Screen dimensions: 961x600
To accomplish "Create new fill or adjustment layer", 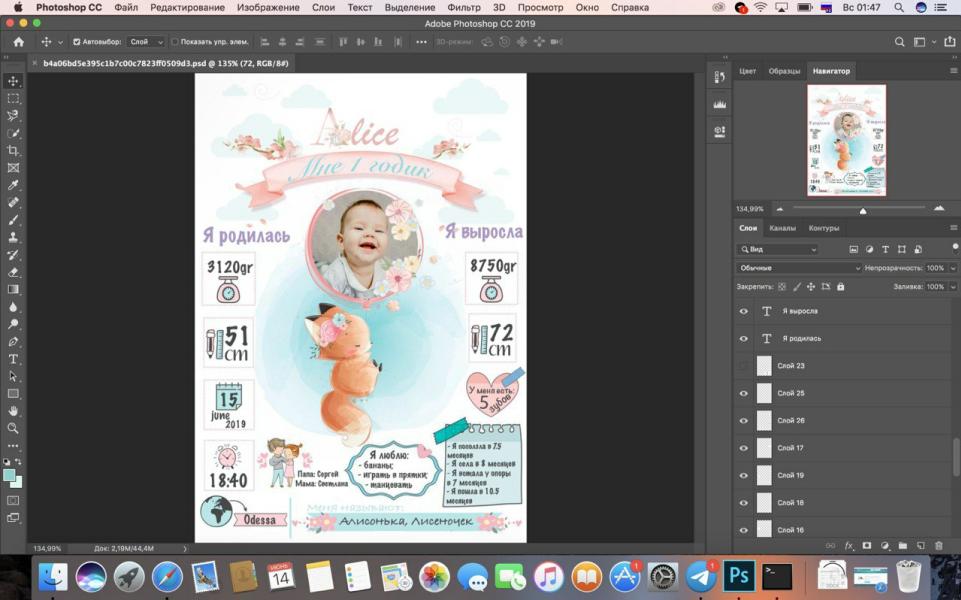I will (x=885, y=545).
